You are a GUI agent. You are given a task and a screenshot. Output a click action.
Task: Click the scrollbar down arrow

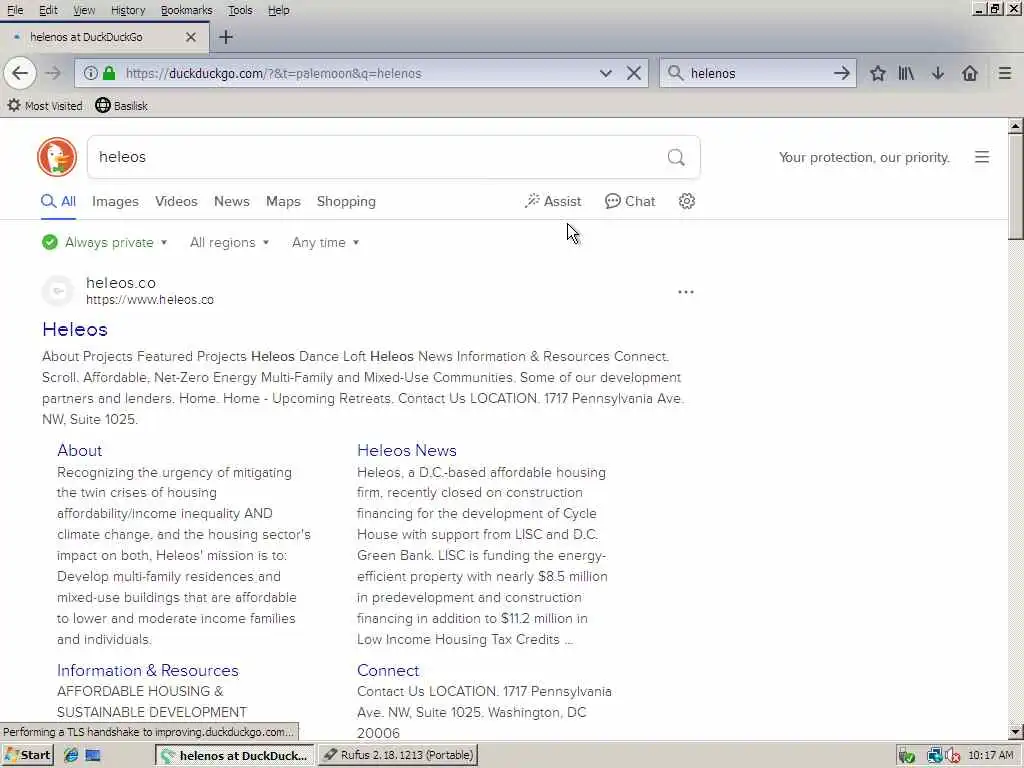(1016, 732)
